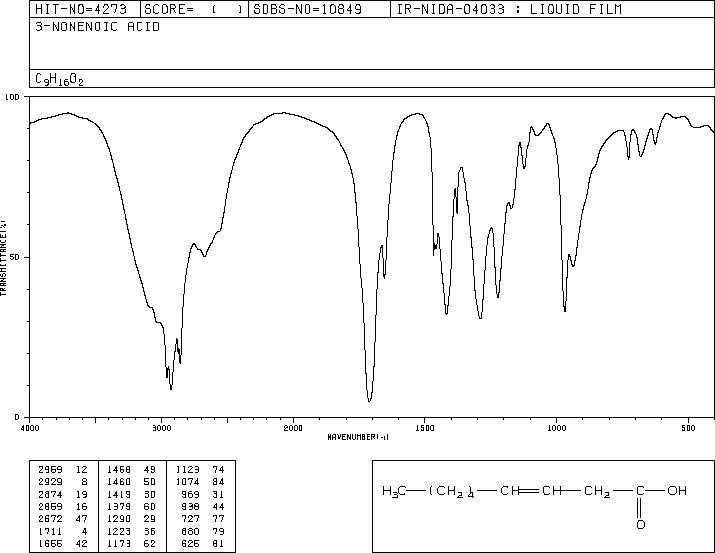Click the WAVENUMBER axis title

(358, 437)
